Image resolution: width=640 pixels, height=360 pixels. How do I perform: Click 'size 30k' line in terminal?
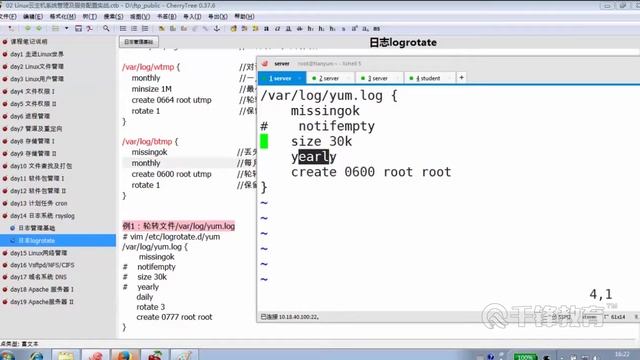321,142
